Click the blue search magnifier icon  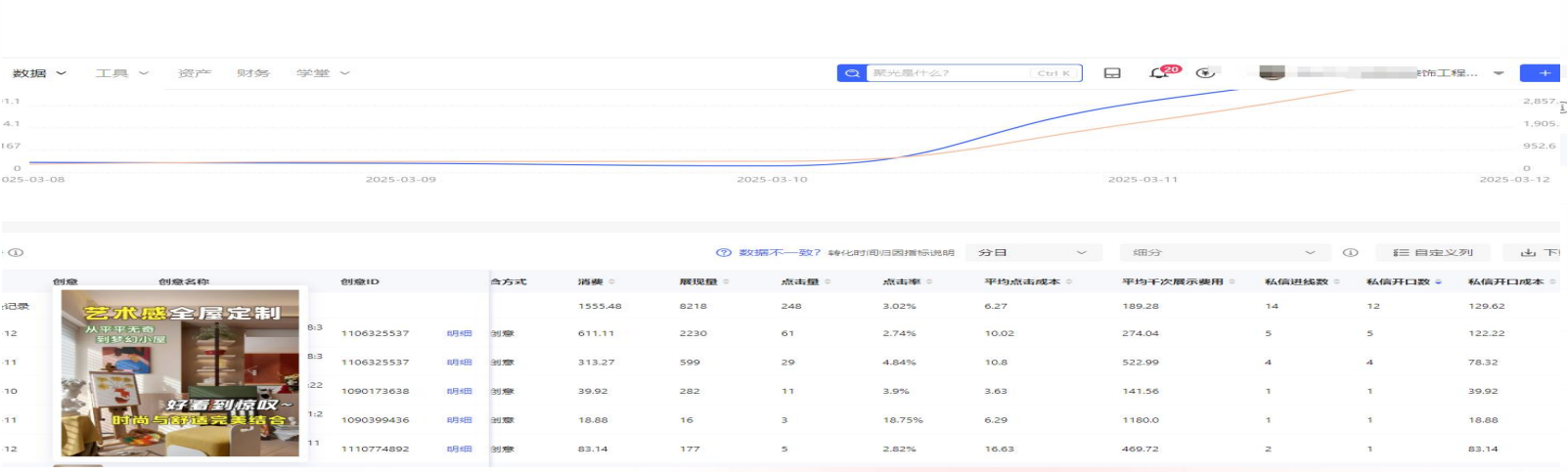click(852, 73)
